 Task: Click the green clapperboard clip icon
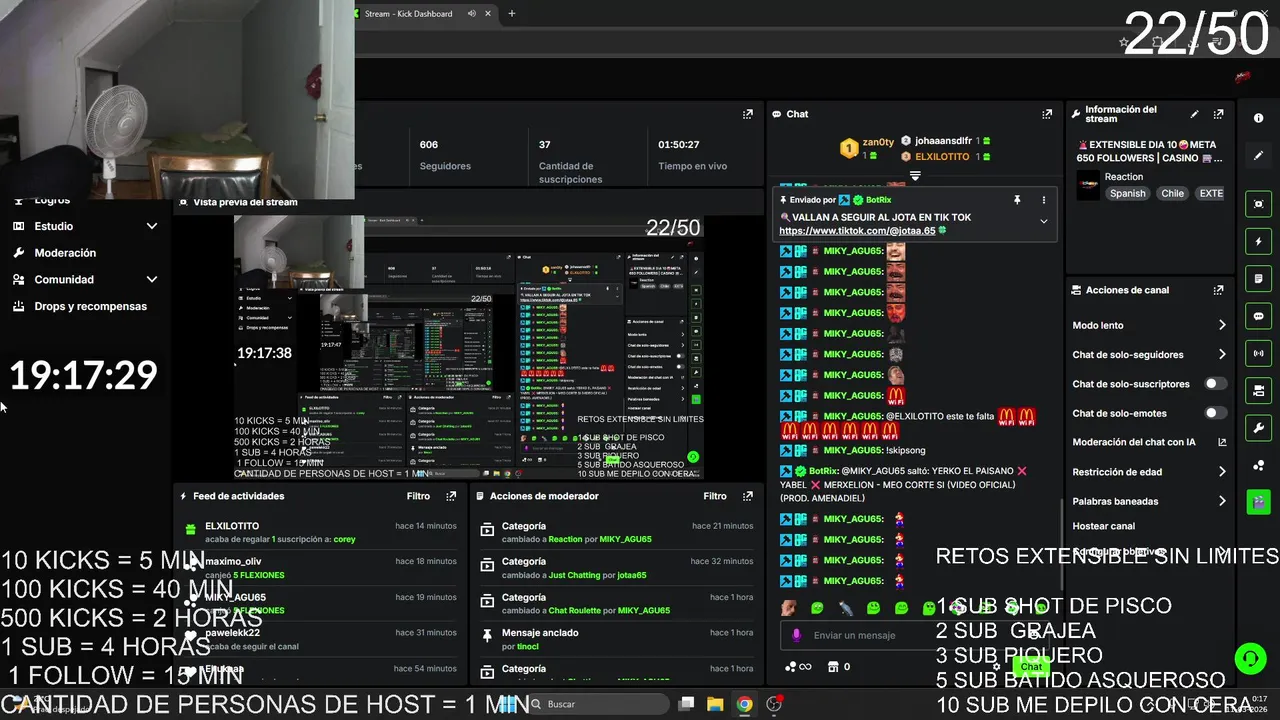click(x=1258, y=502)
